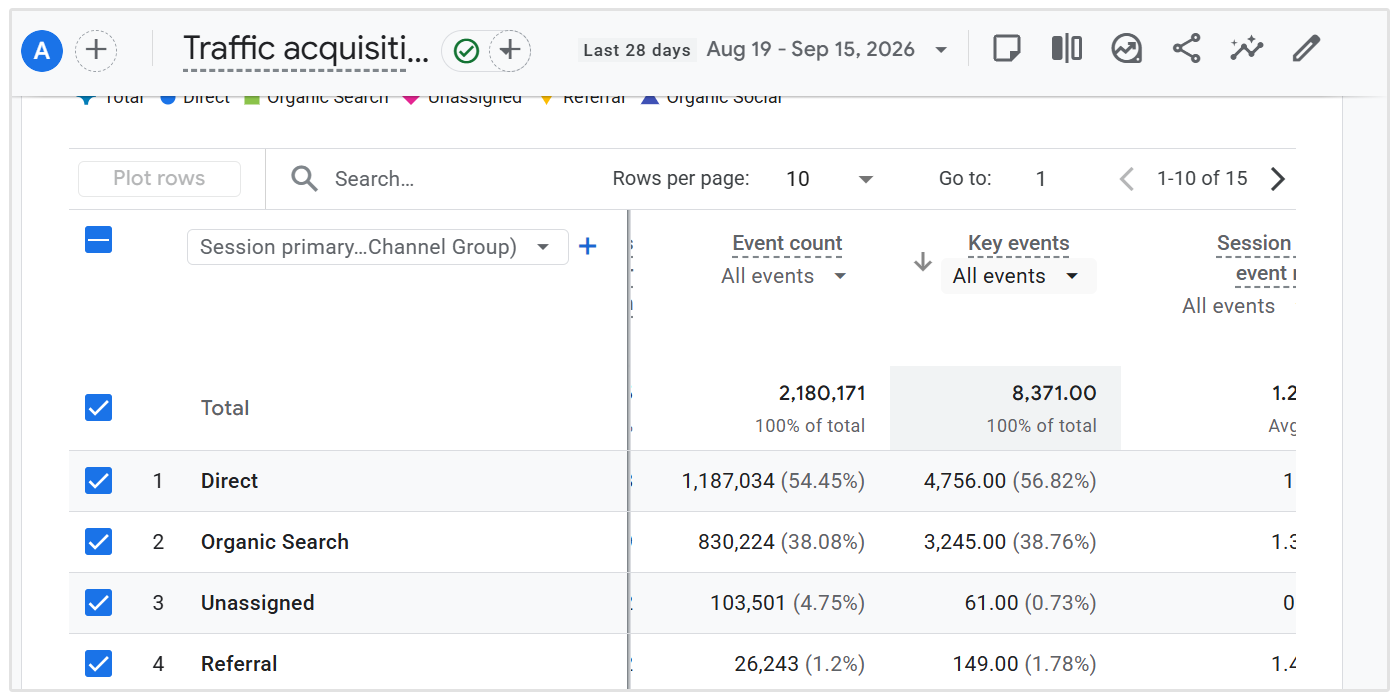This screenshot has width=1400, height=700.
Task: Click the green report status checkmark
Action: (466, 50)
